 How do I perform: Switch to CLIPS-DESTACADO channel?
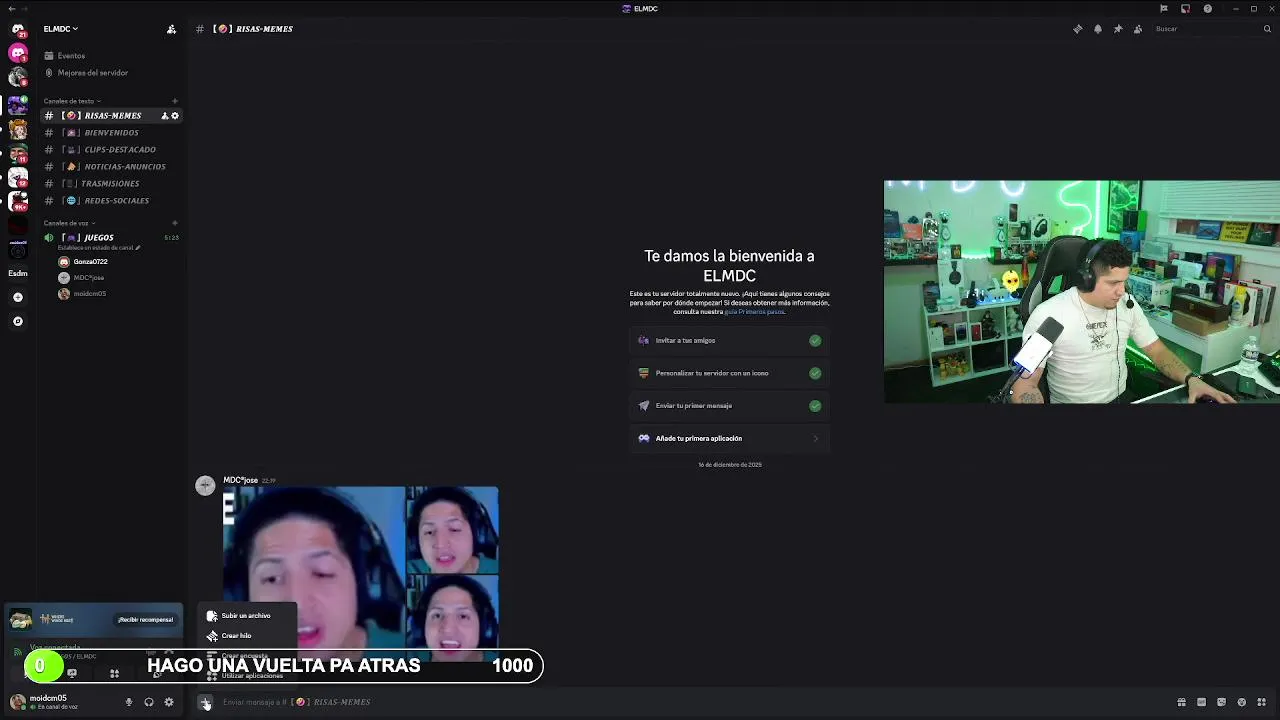pyautogui.click(x=111, y=150)
